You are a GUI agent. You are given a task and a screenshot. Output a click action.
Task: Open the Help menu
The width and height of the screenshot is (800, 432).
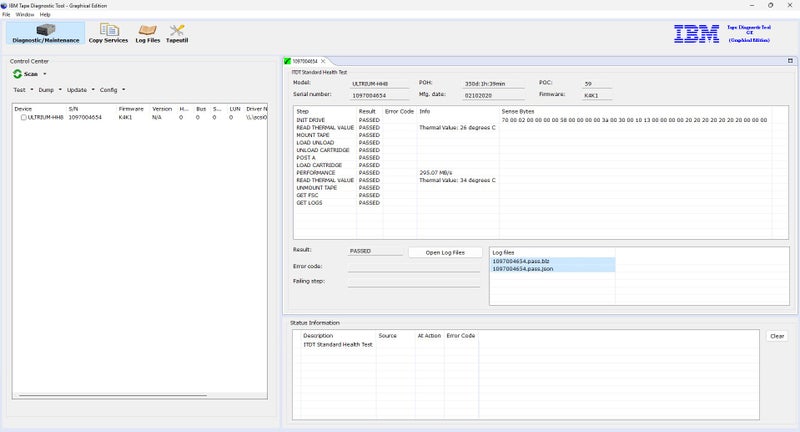tap(45, 15)
